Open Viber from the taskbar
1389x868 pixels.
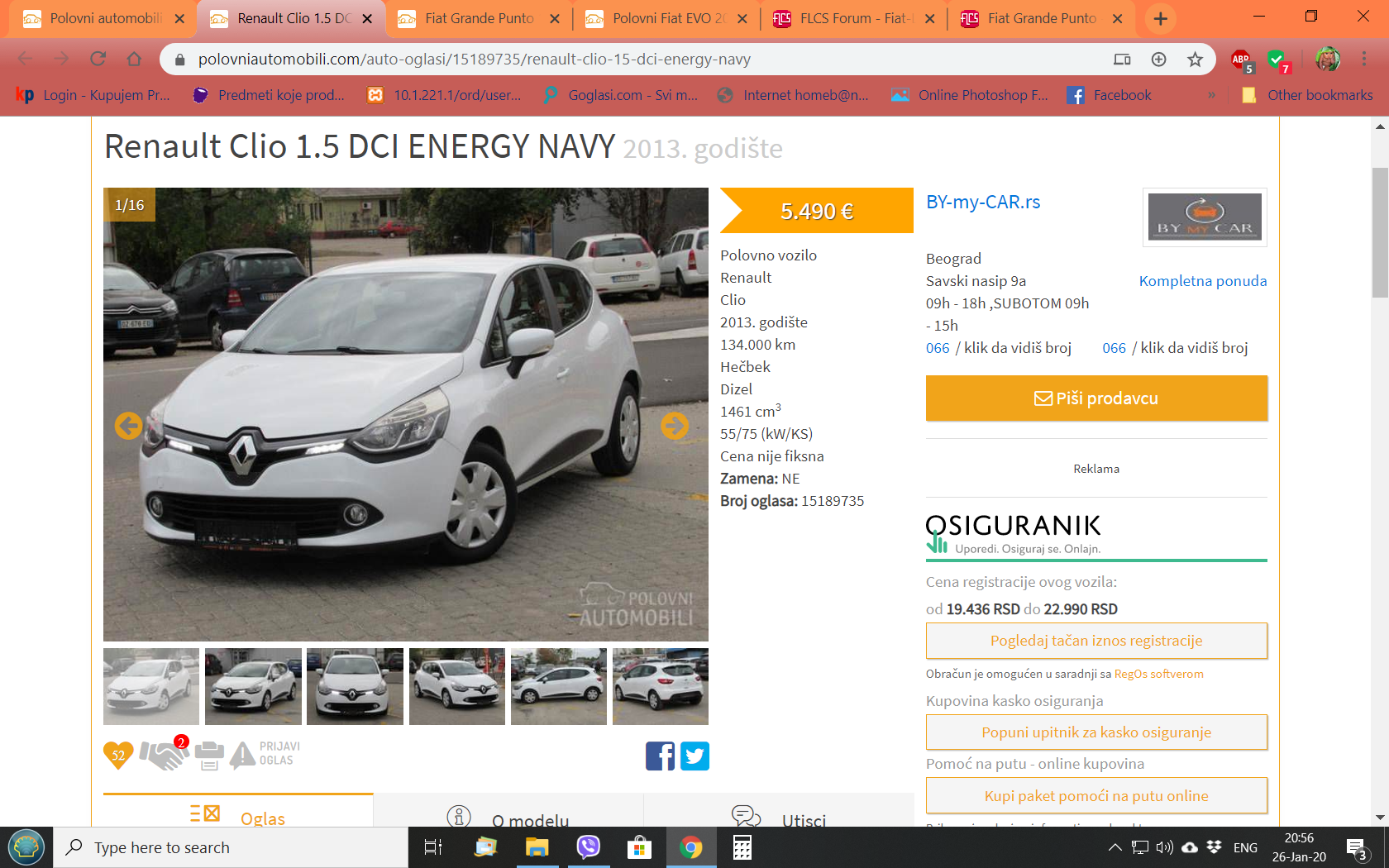tap(588, 847)
